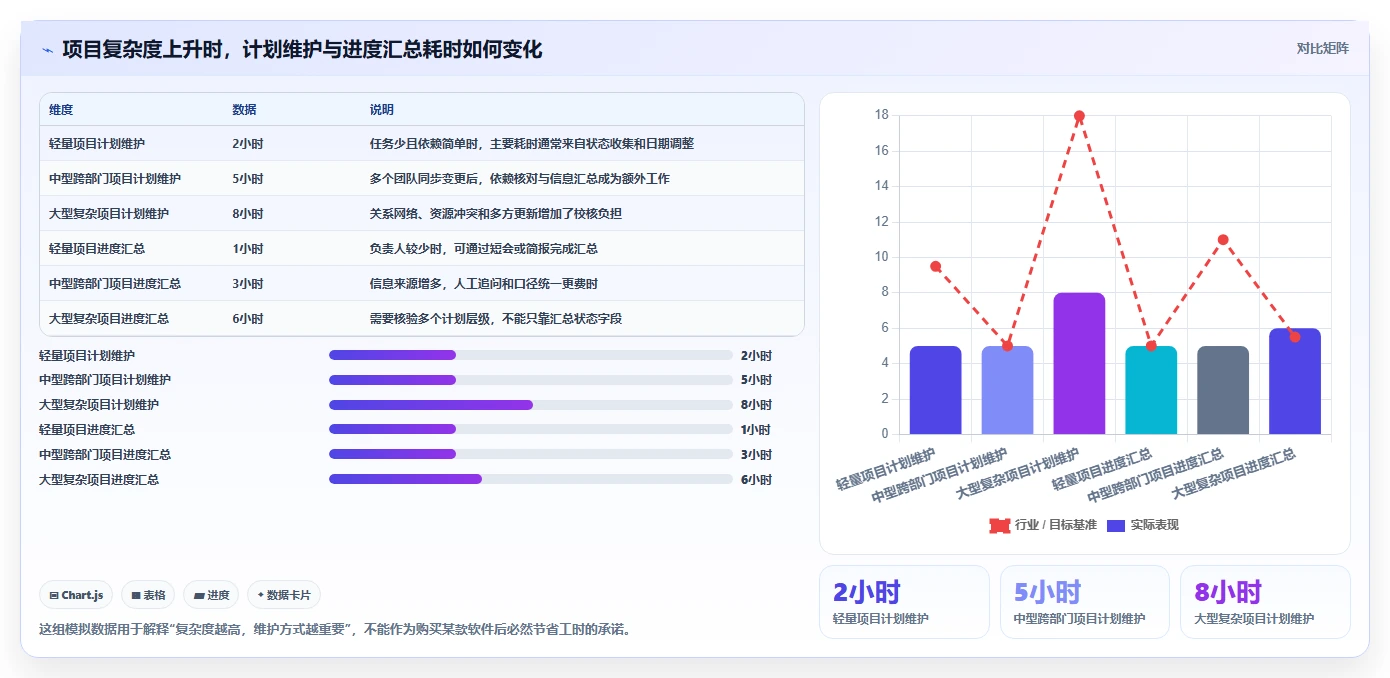Click the tall purple bar in the chart
Image resolution: width=1390 pixels, height=678 pixels.
1079,363
